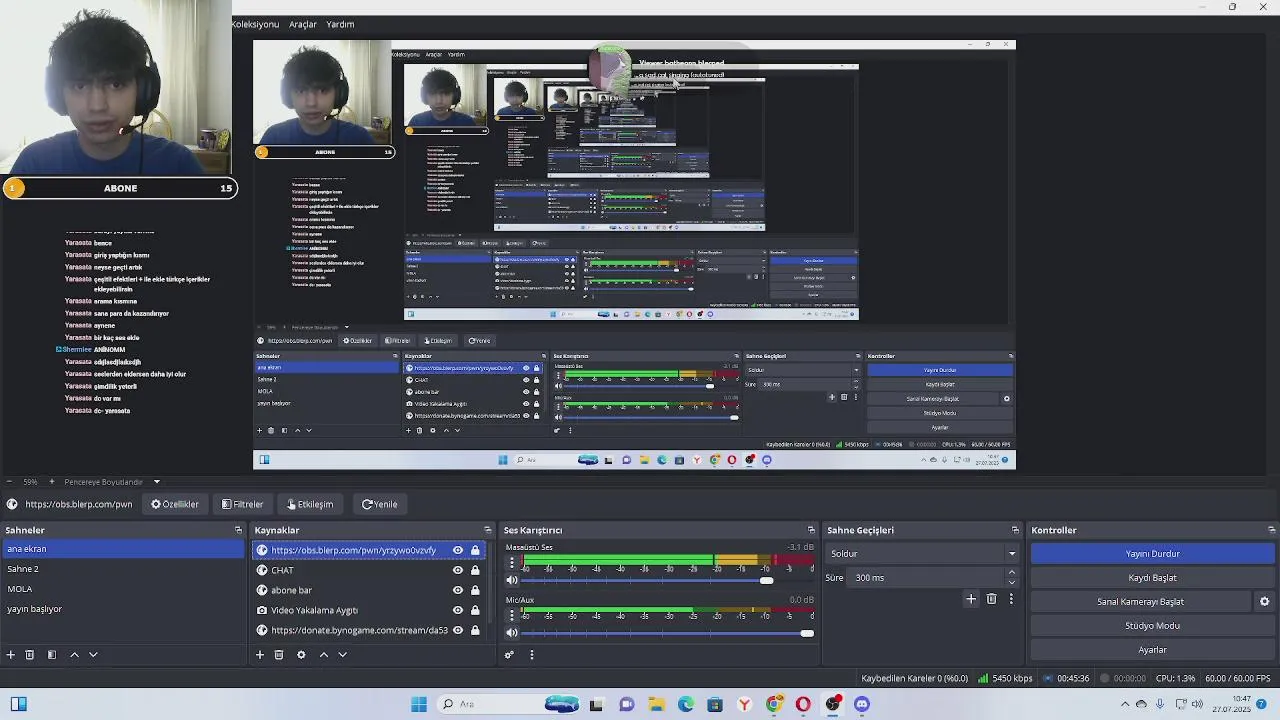Open virtual camera settings with the gear icon

coord(1264,602)
